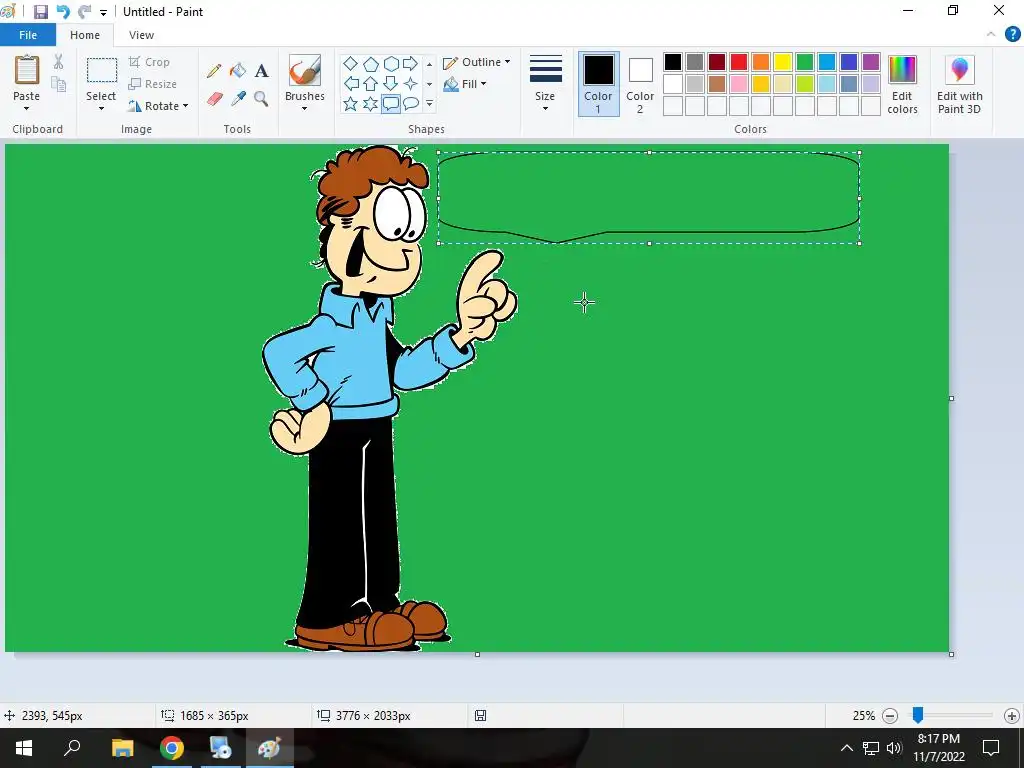
Task: Open the shape Fill dropdown
Action: [465, 84]
